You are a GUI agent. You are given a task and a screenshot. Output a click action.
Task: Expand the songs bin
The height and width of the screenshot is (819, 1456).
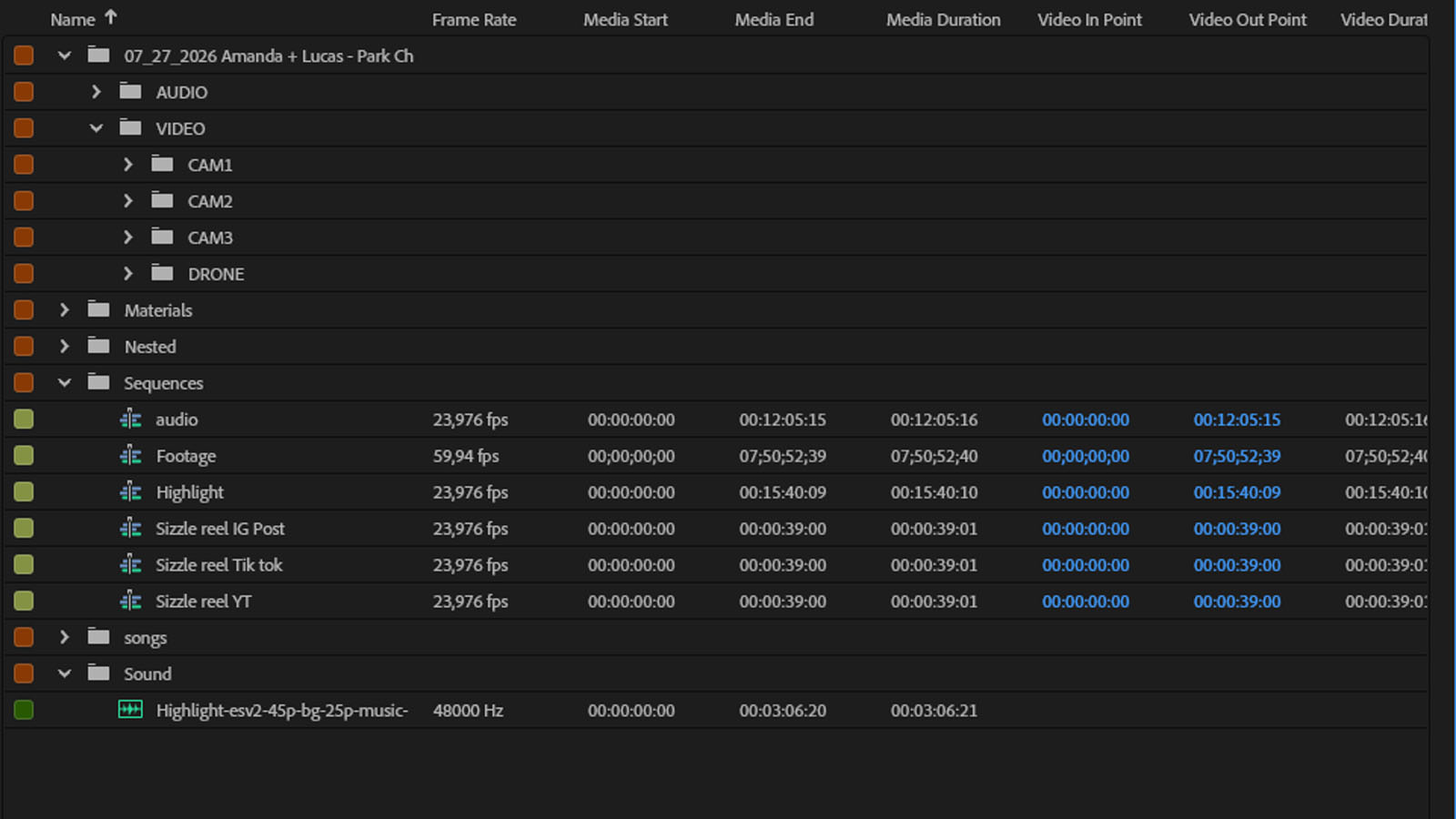click(64, 637)
